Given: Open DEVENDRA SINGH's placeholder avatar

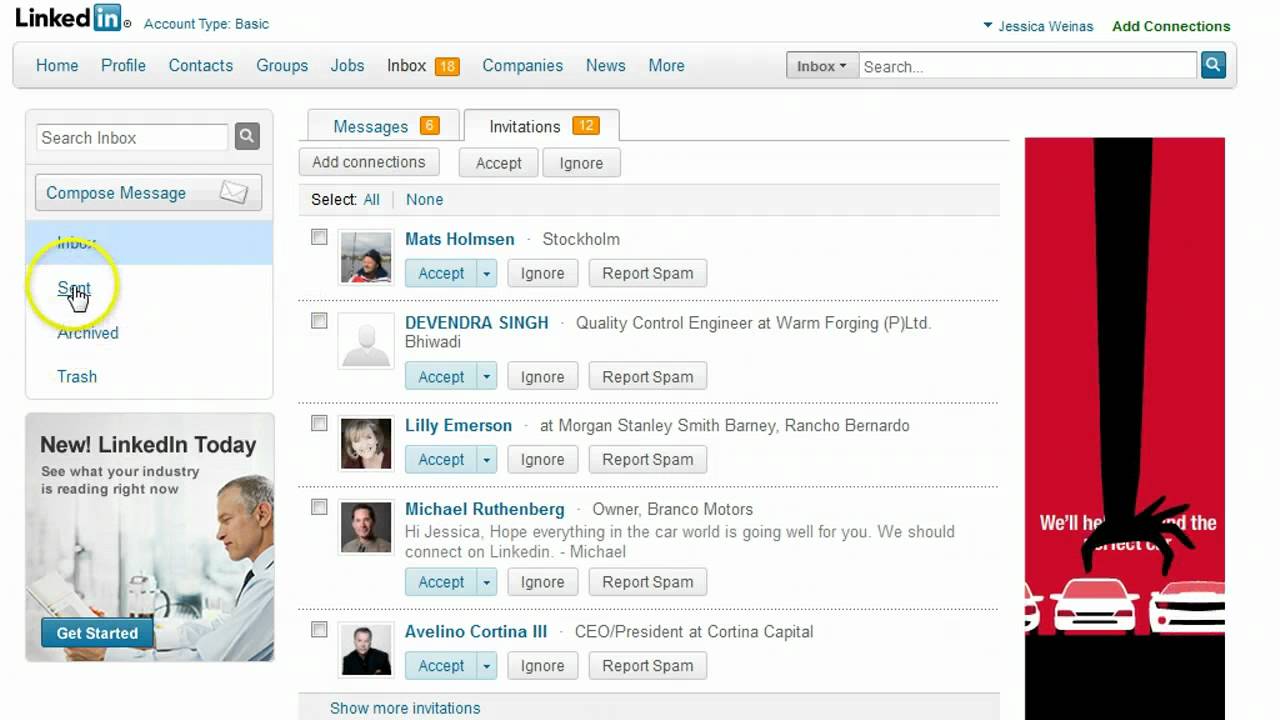Looking at the screenshot, I should (365, 341).
